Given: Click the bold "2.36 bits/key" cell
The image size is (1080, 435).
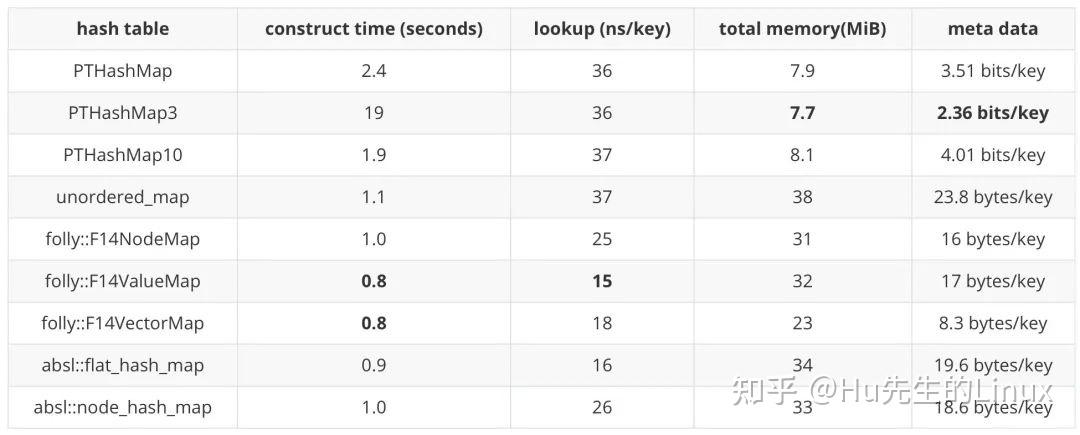Looking at the screenshot, I should point(992,113).
